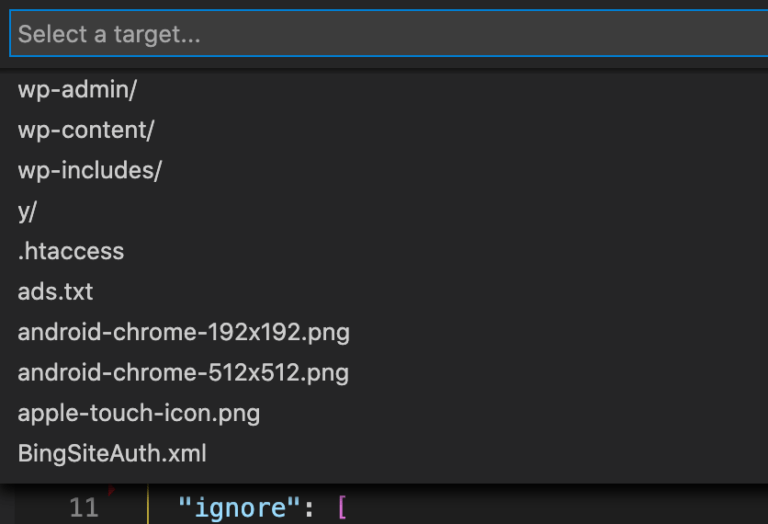Choose the wp-admin/ folder target

(78, 90)
